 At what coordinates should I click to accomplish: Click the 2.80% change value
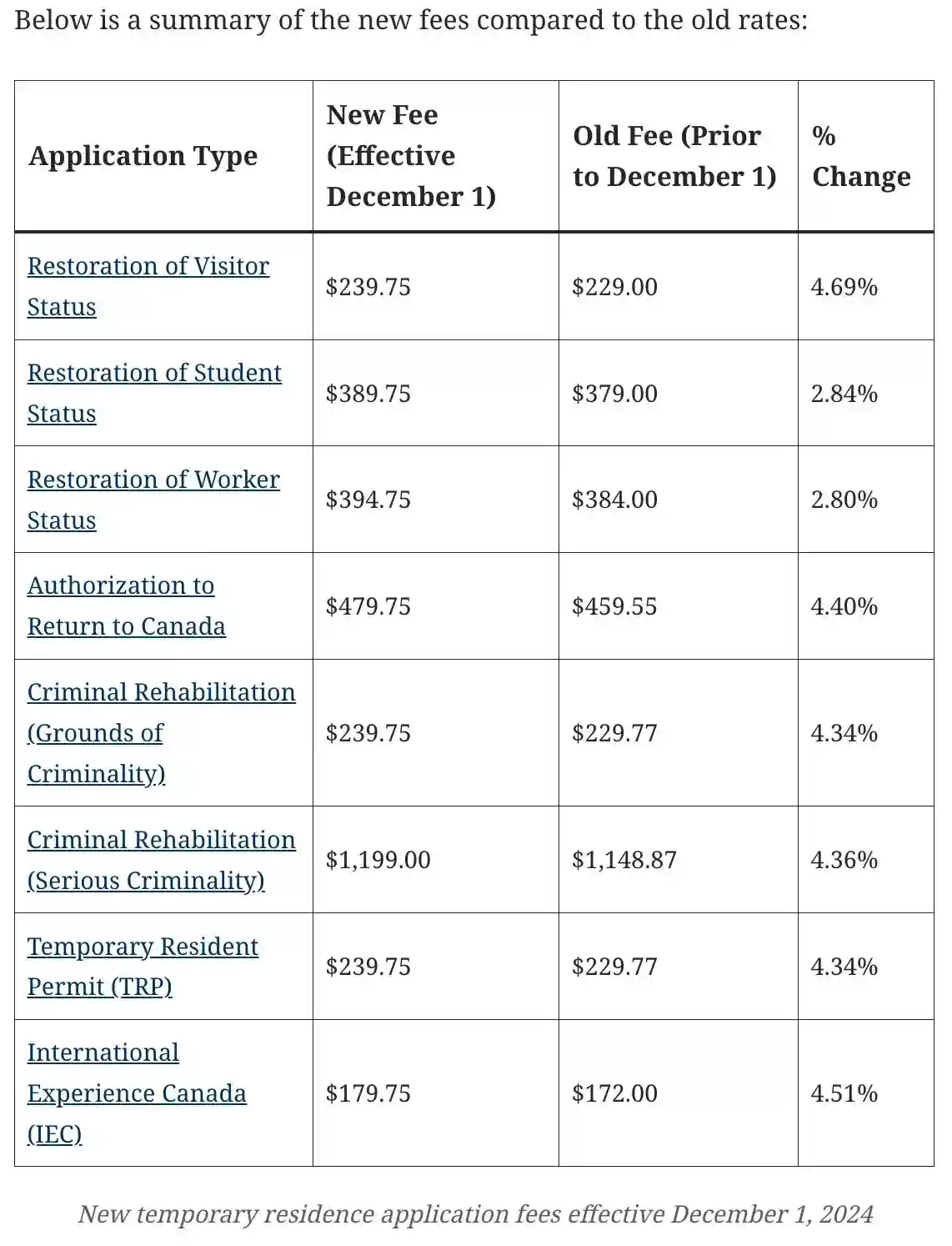click(844, 500)
